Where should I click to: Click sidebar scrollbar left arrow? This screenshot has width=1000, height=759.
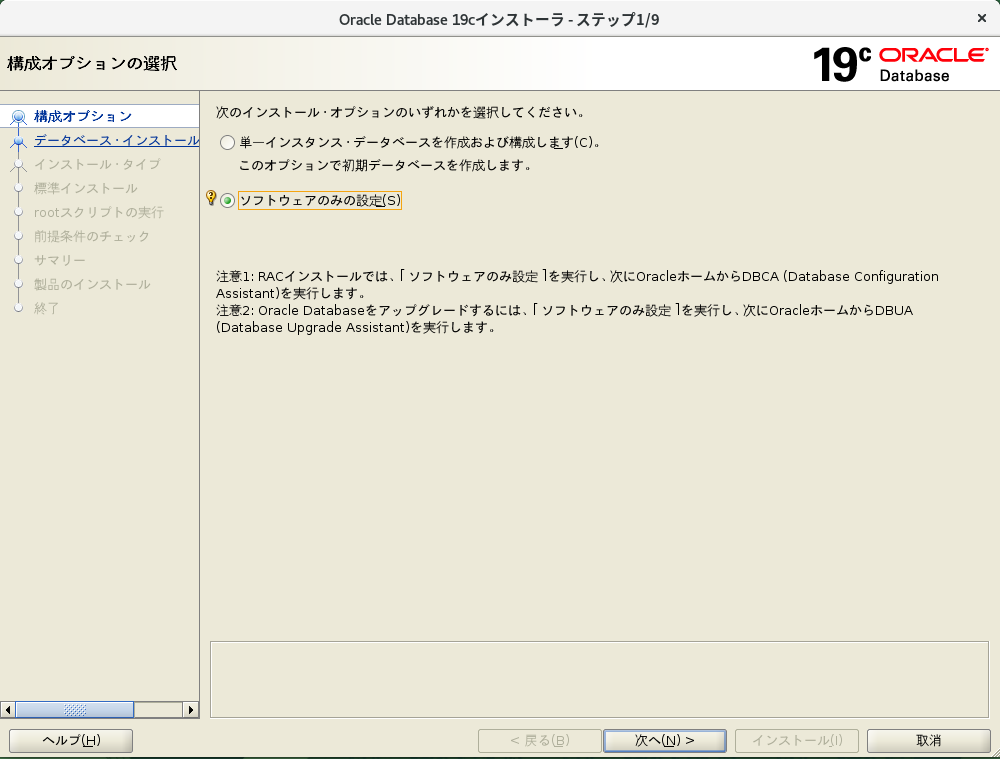click(x=8, y=710)
